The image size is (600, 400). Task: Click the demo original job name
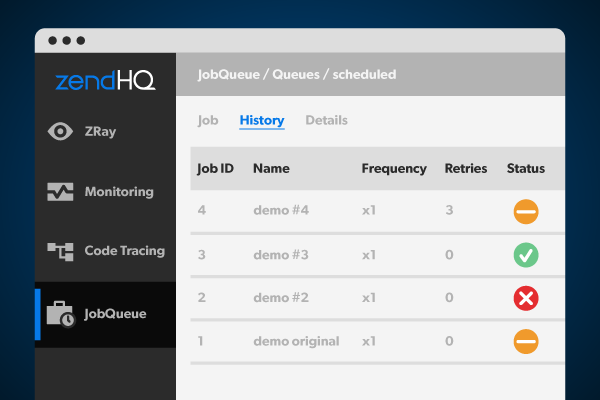(296, 341)
